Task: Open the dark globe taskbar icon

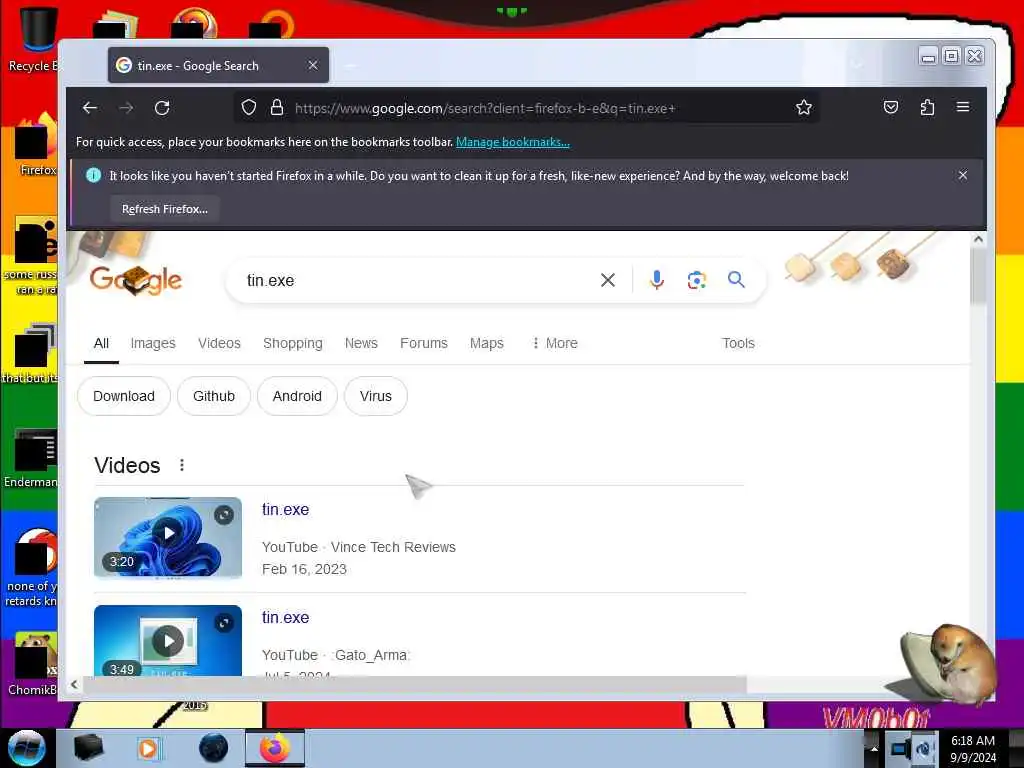Action: click(x=214, y=748)
